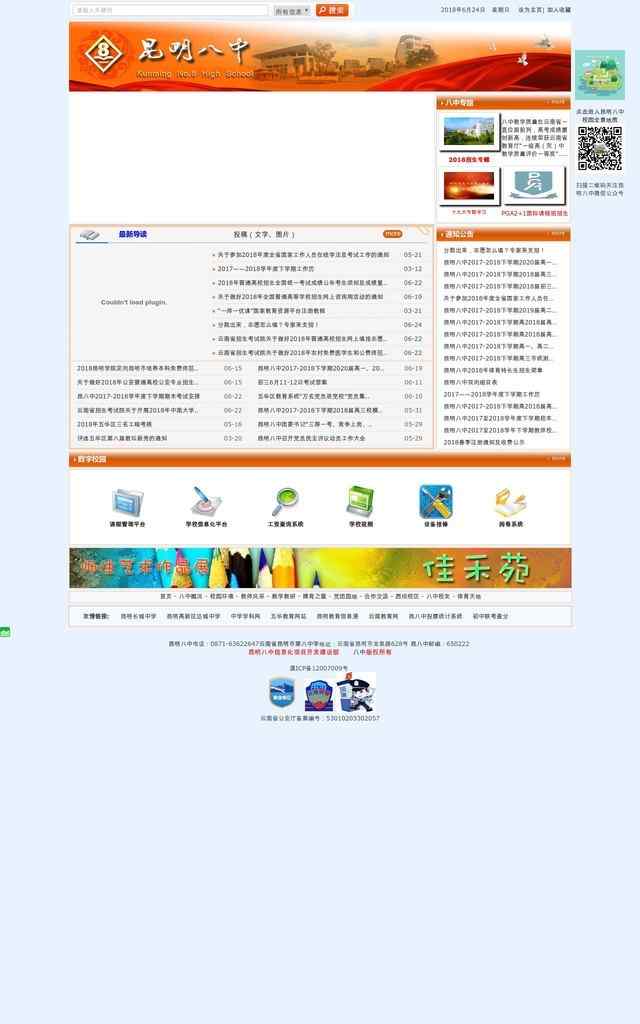Open the search category dropdown
The image size is (640, 1024).
291,11
